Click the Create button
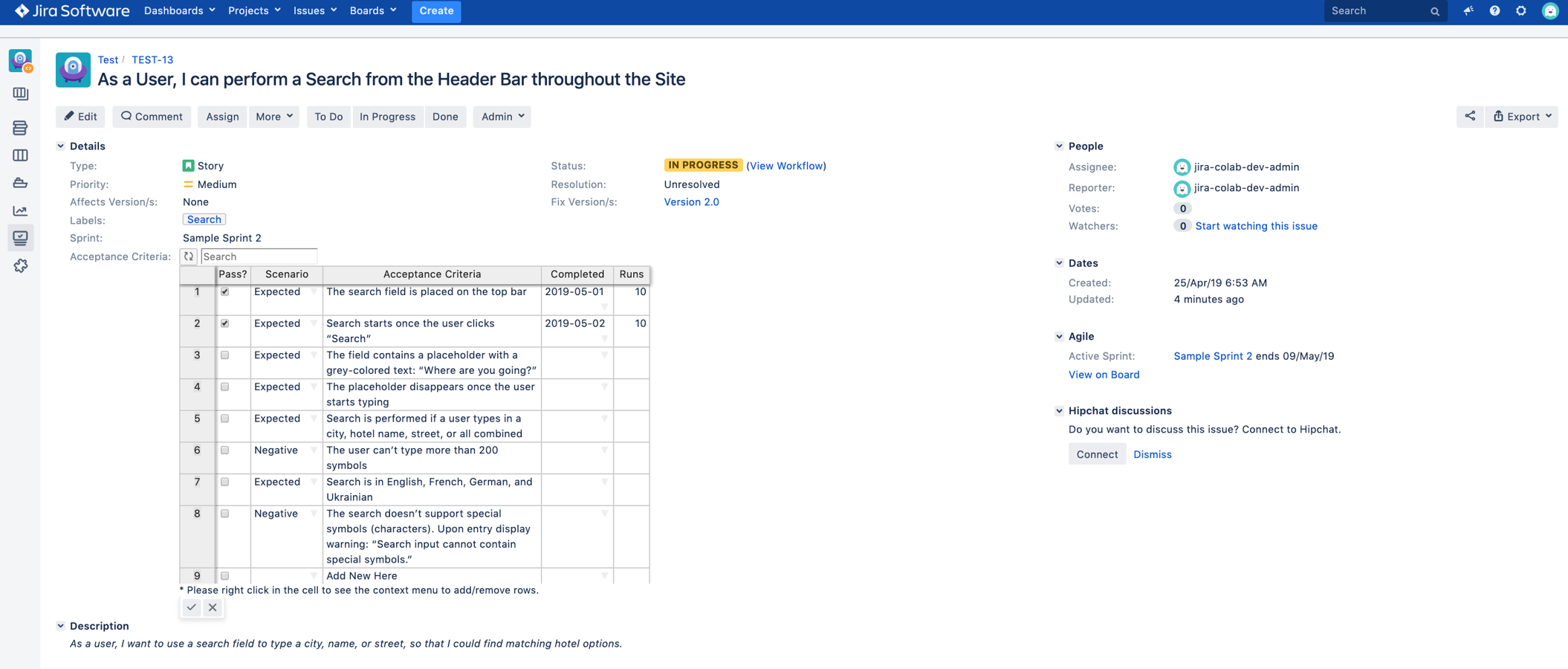Image resolution: width=1568 pixels, height=669 pixels. 436,11
